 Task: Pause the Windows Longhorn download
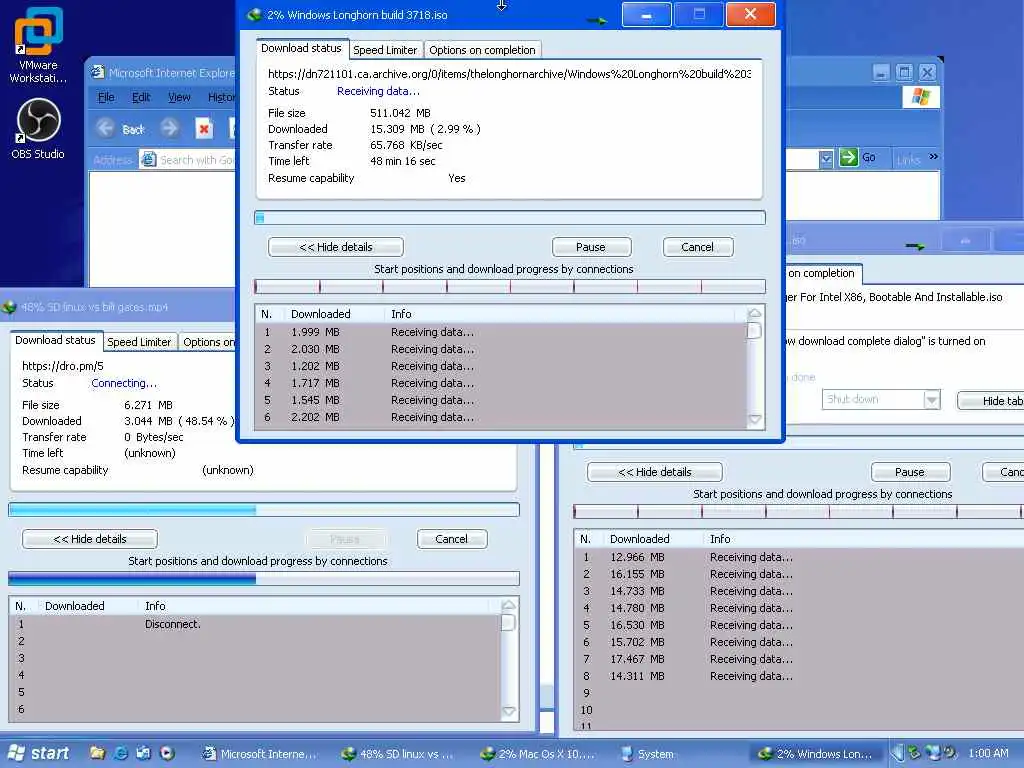click(x=591, y=247)
